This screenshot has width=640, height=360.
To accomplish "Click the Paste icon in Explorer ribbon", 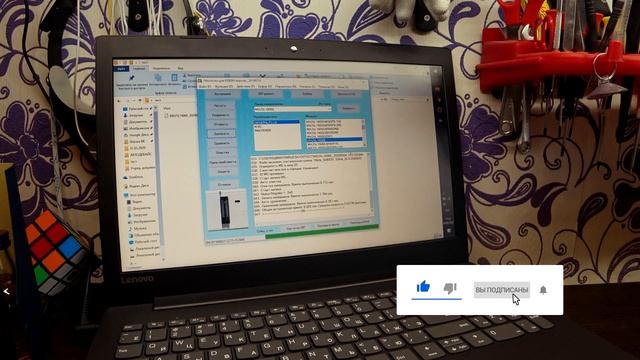I will tap(174, 78).
